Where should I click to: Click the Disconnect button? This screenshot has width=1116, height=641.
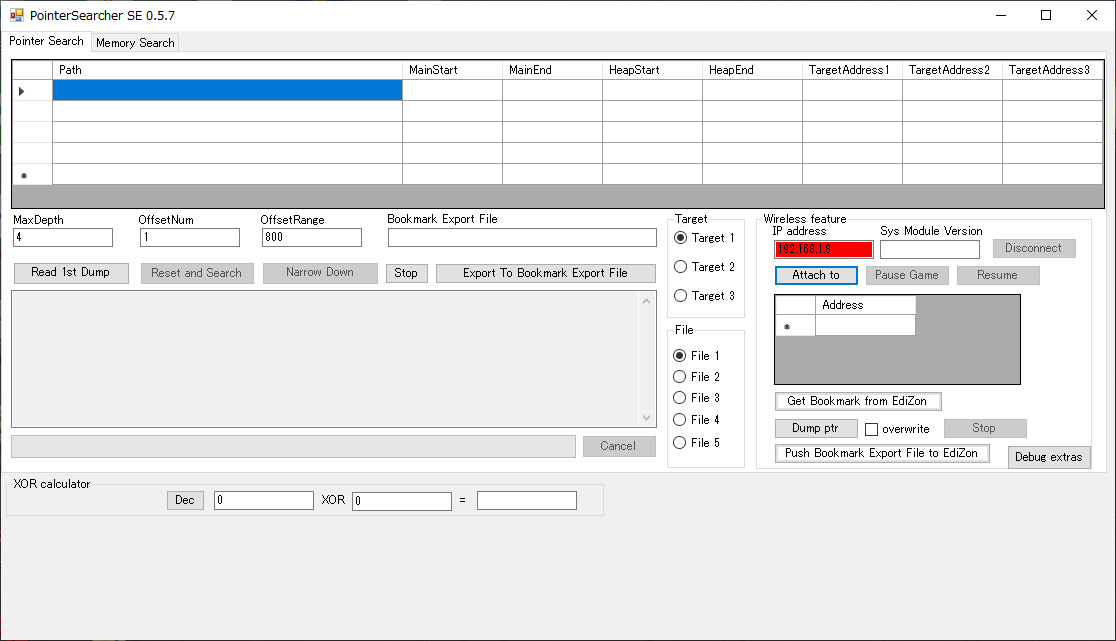pyautogui.click(x=1034, y=248)
